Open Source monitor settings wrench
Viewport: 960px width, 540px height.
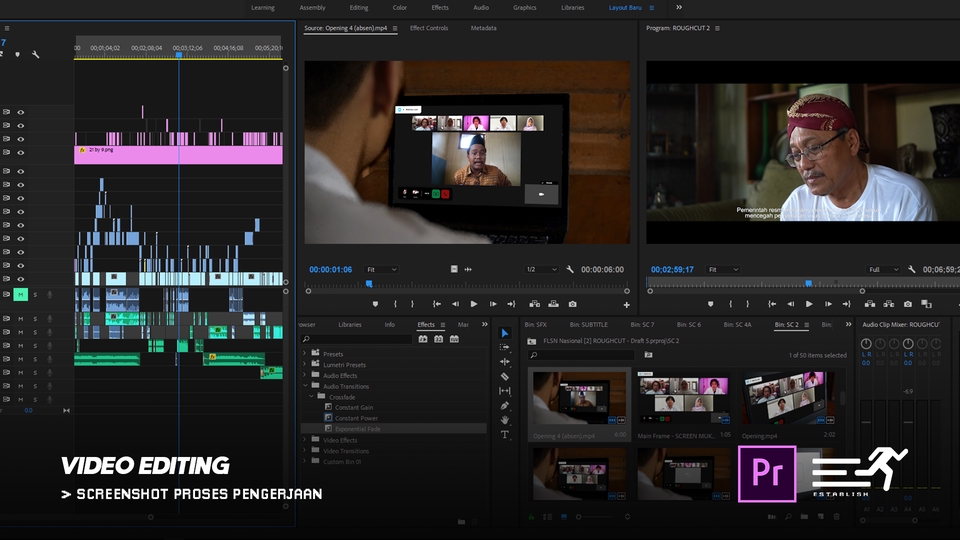pyautogui.click(x=570, y=269)
